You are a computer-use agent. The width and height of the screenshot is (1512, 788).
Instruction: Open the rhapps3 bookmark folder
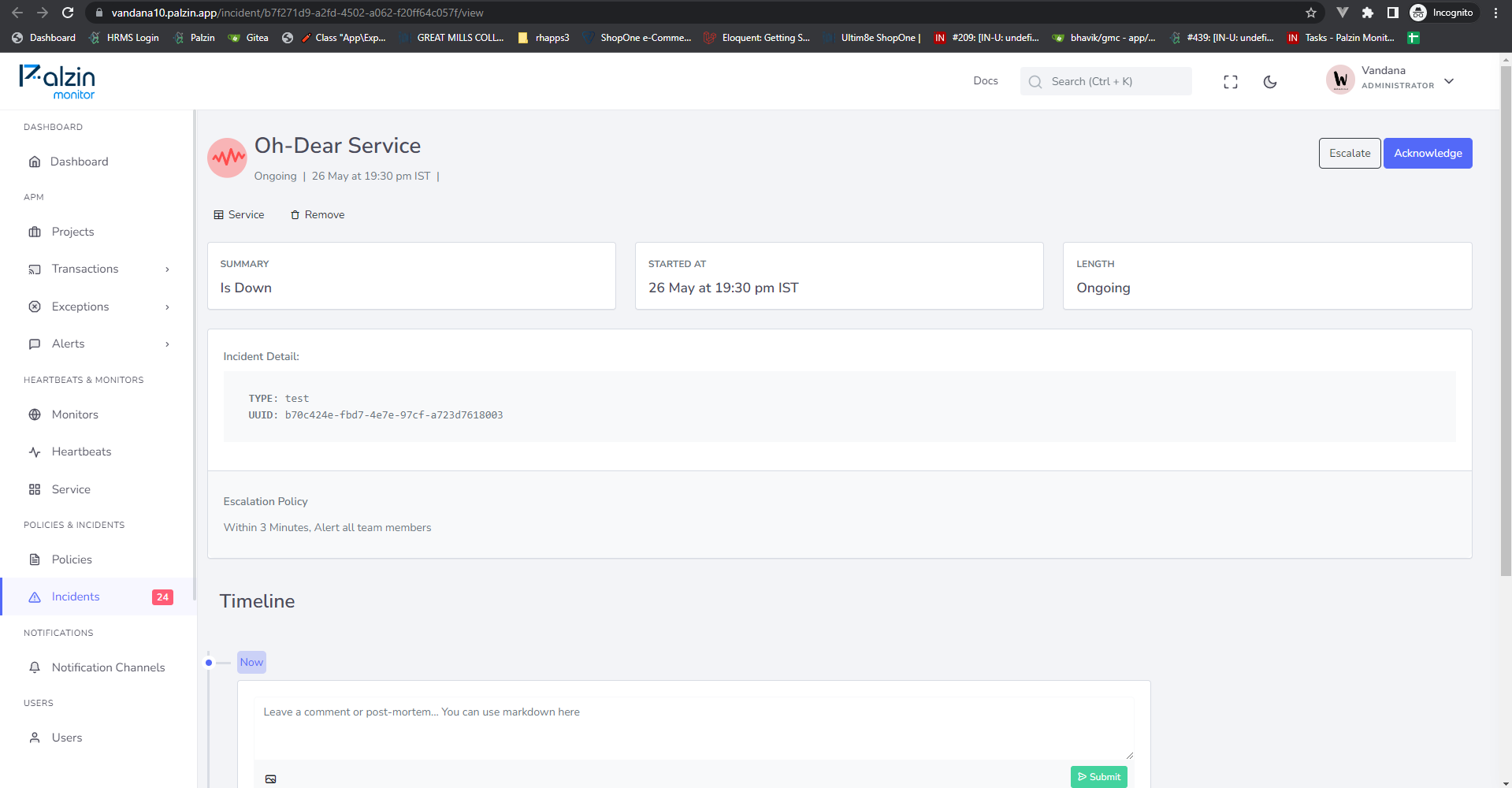[544, 38]
